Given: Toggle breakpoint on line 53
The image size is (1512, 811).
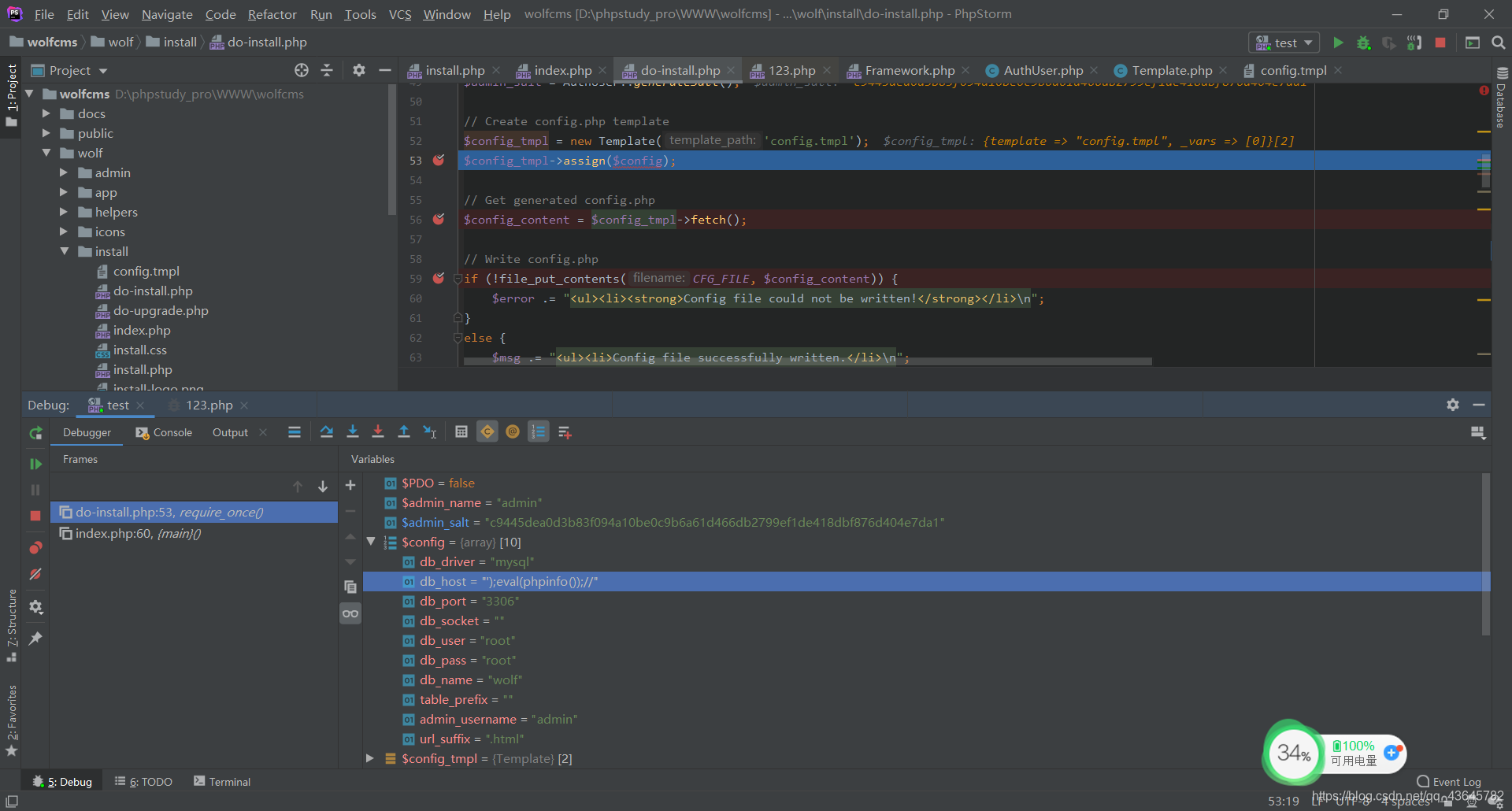Looking at the screenshot, I should (x=439, y=160).
